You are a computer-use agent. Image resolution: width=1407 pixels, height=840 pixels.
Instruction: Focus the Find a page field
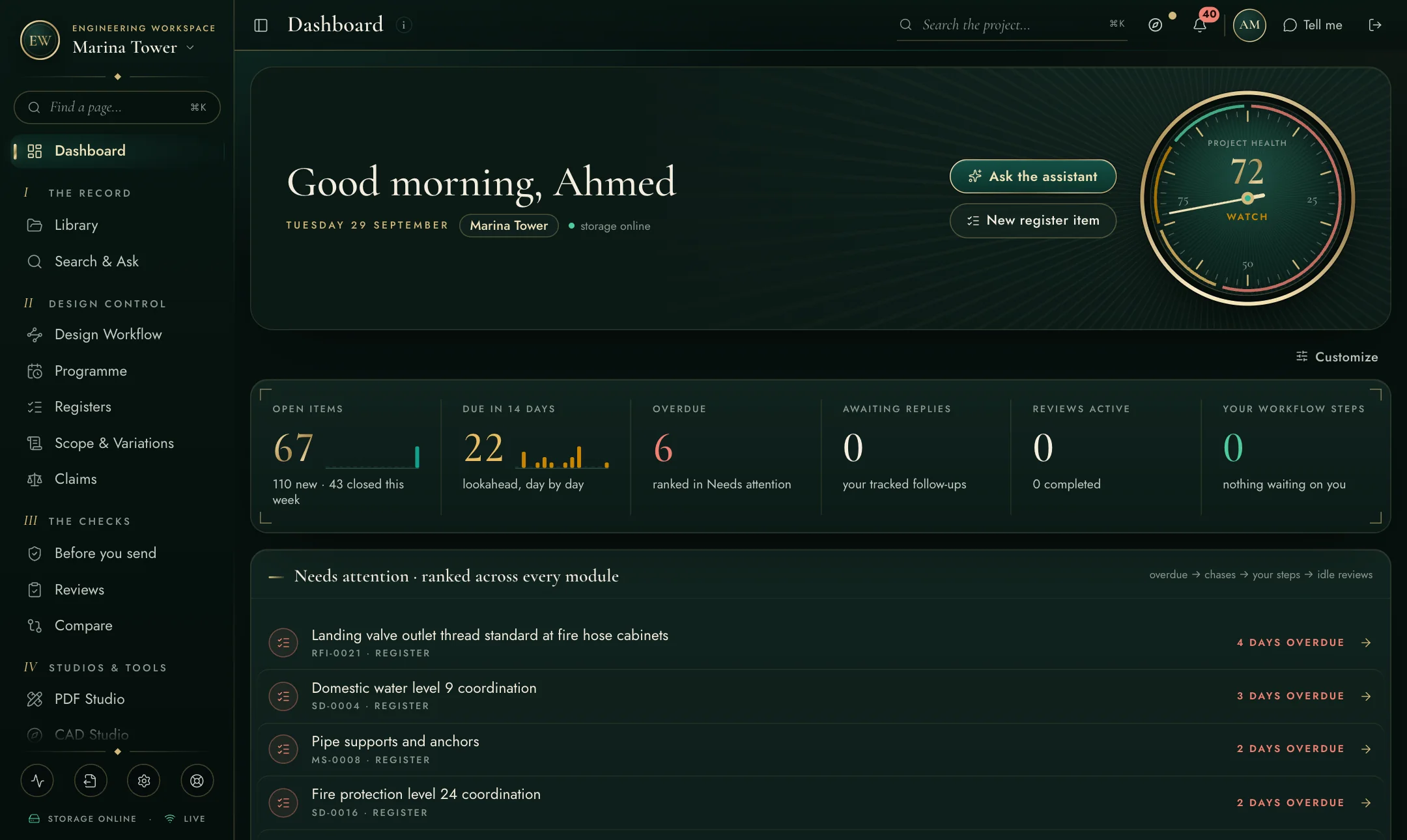[117, 107]
